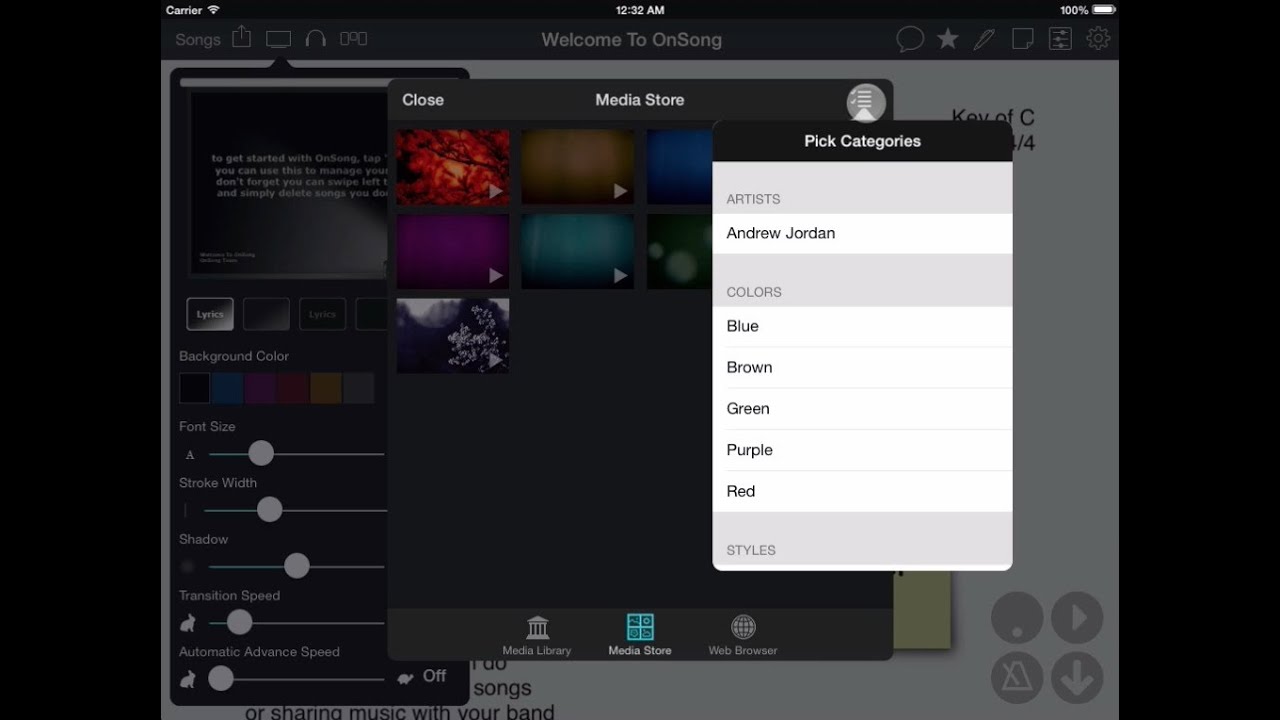Tap the split-pane layout icon next to headphones

(x=353, y=39)
